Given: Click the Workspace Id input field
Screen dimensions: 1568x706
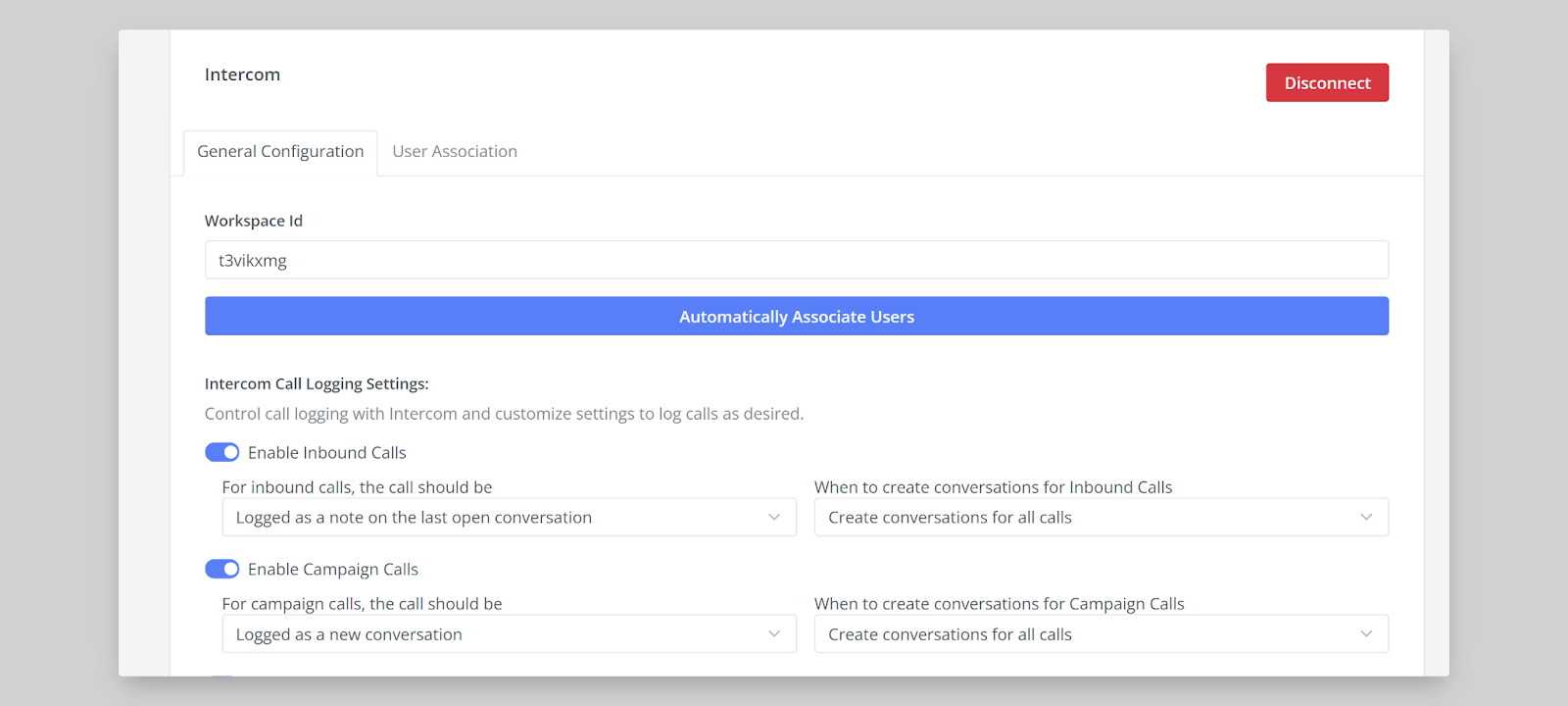Looking at the screenshot, I should click(796, 260).
